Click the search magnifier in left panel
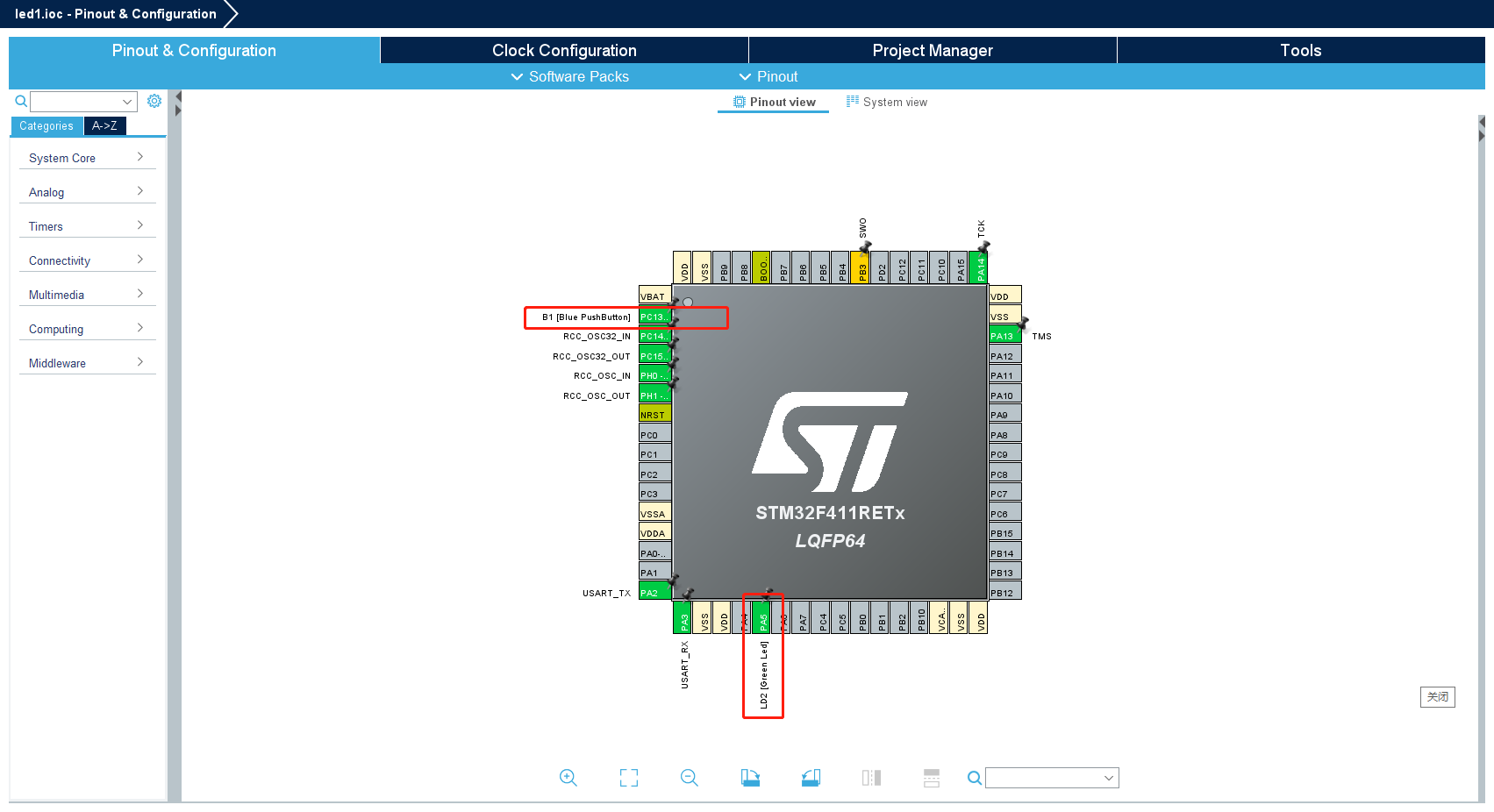Image resolution: width=1494 pixels, height=812 pixels. 20,101
